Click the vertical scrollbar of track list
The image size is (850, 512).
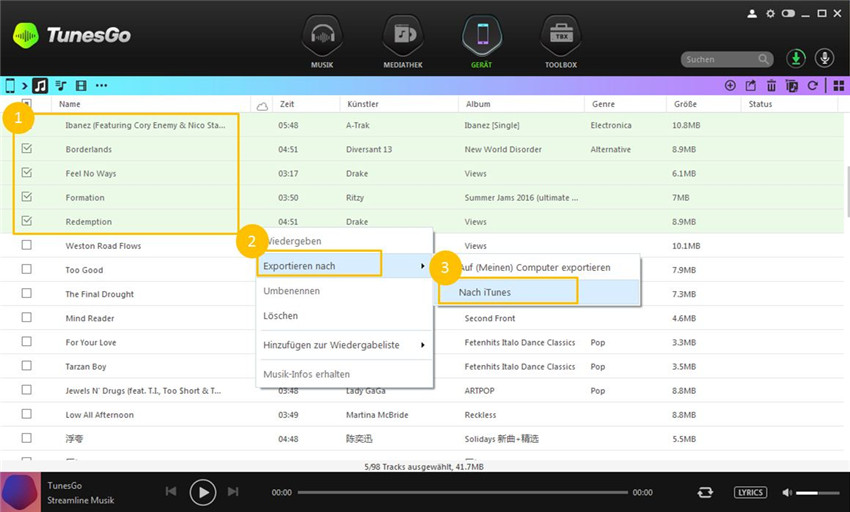[x=847, y=193]
